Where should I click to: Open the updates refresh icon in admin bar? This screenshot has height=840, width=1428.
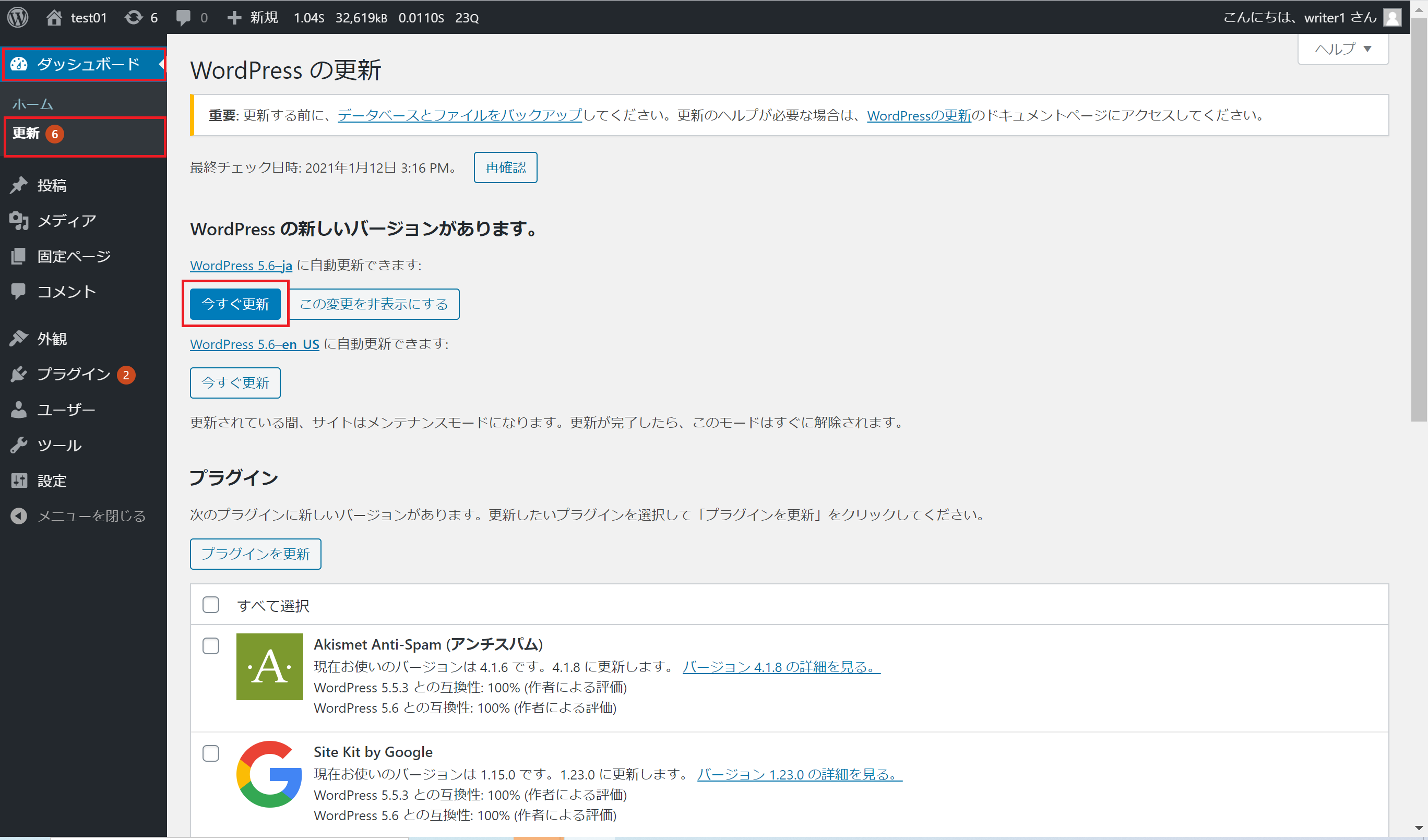tap(134, 17)
